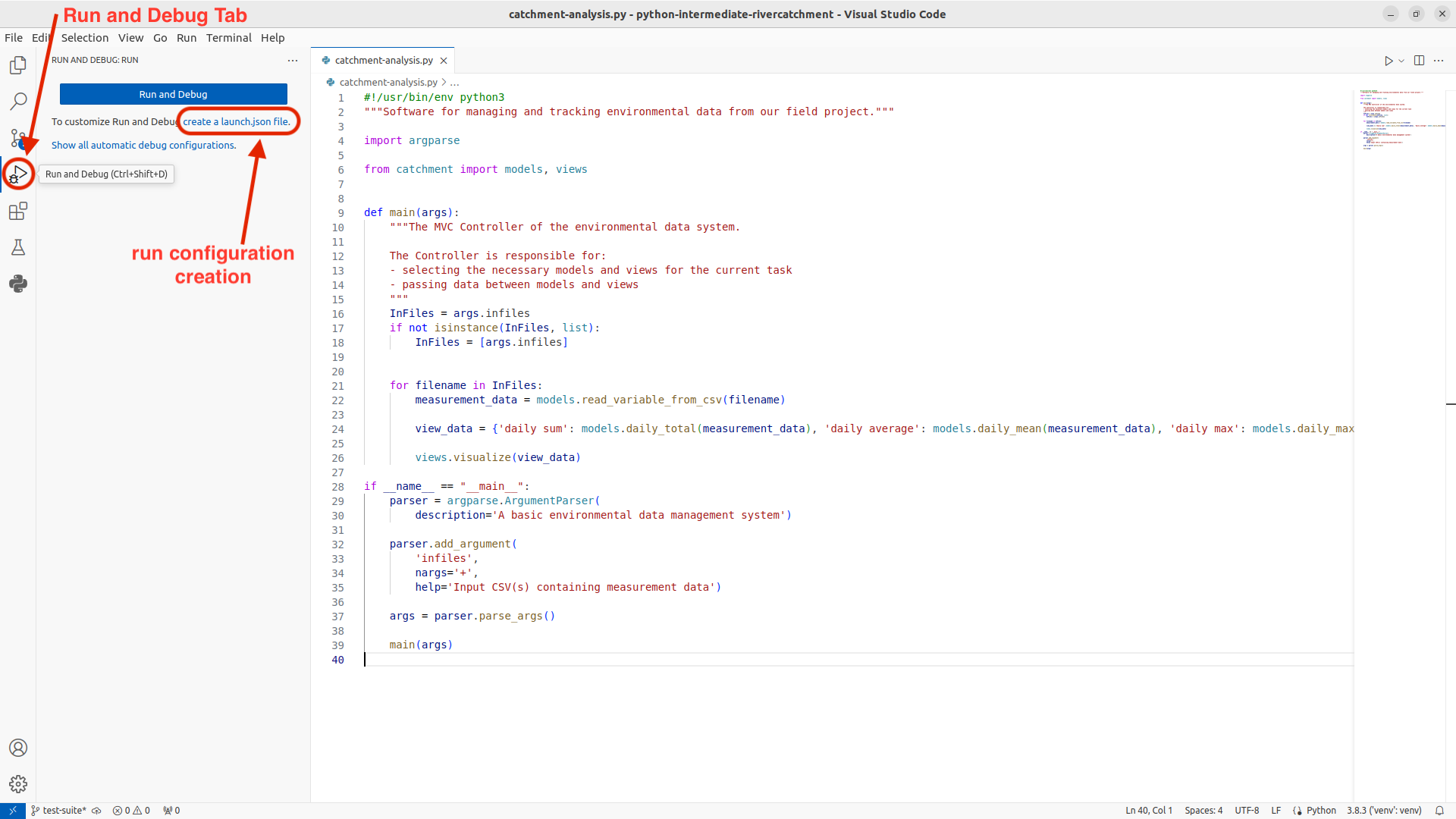The width and height of the screenshot is (1456, 819).
Task: Open the errors and warnings counter
Action: (x=131, y=811)
